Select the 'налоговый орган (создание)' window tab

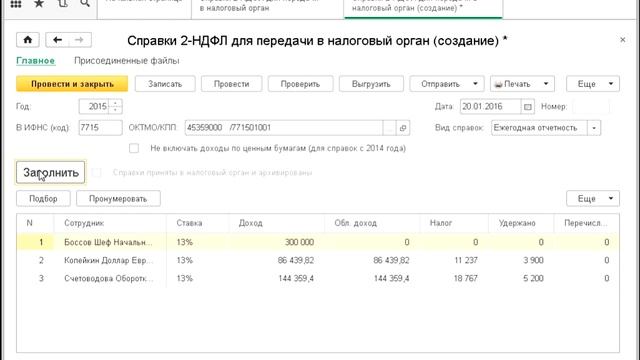[x=423, y=9]
